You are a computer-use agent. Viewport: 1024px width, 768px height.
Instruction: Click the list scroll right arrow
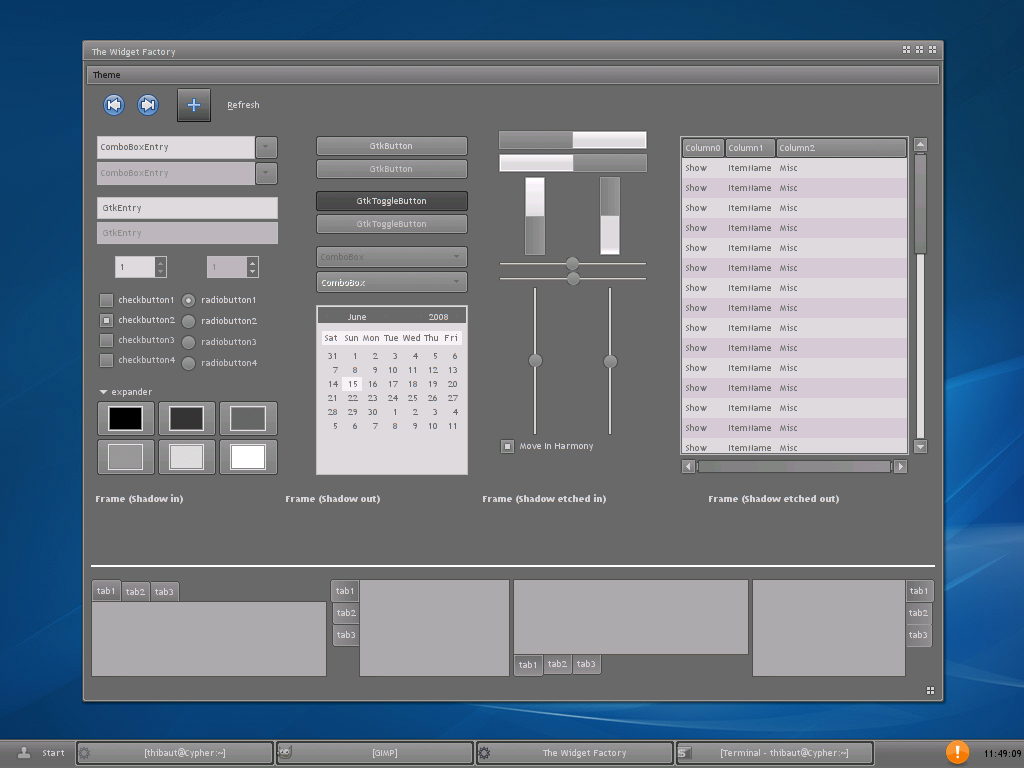901,466
